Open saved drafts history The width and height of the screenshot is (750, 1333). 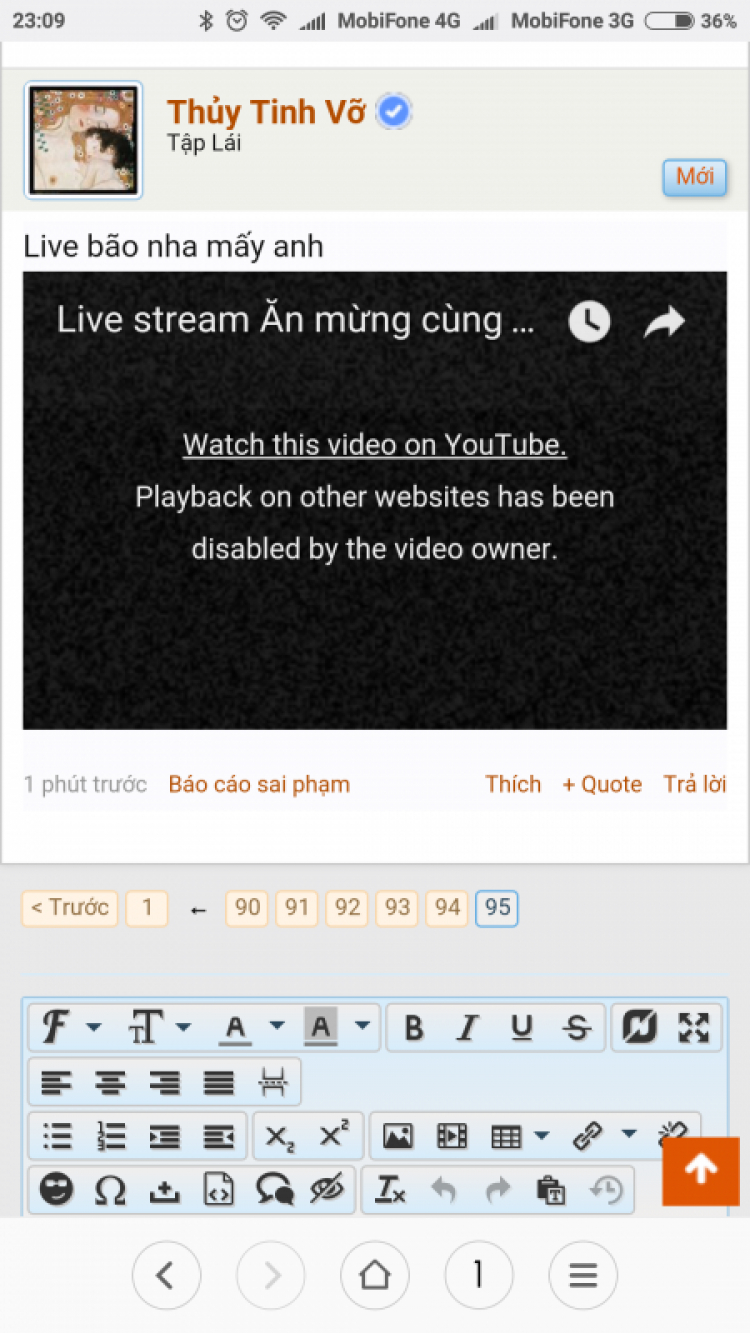pos(606,1190)
